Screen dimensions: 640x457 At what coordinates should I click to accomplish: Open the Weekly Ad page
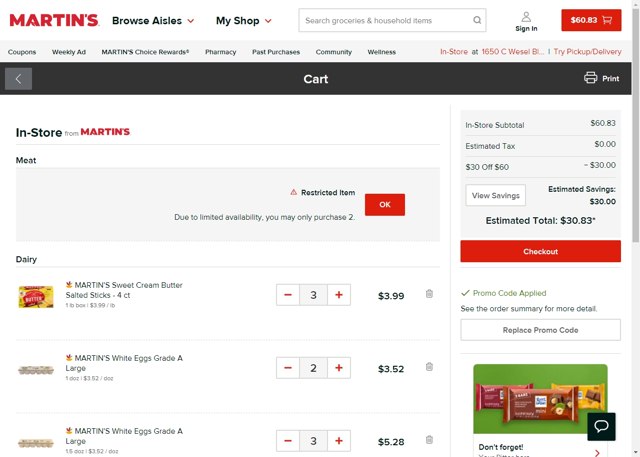click(69, 52)
